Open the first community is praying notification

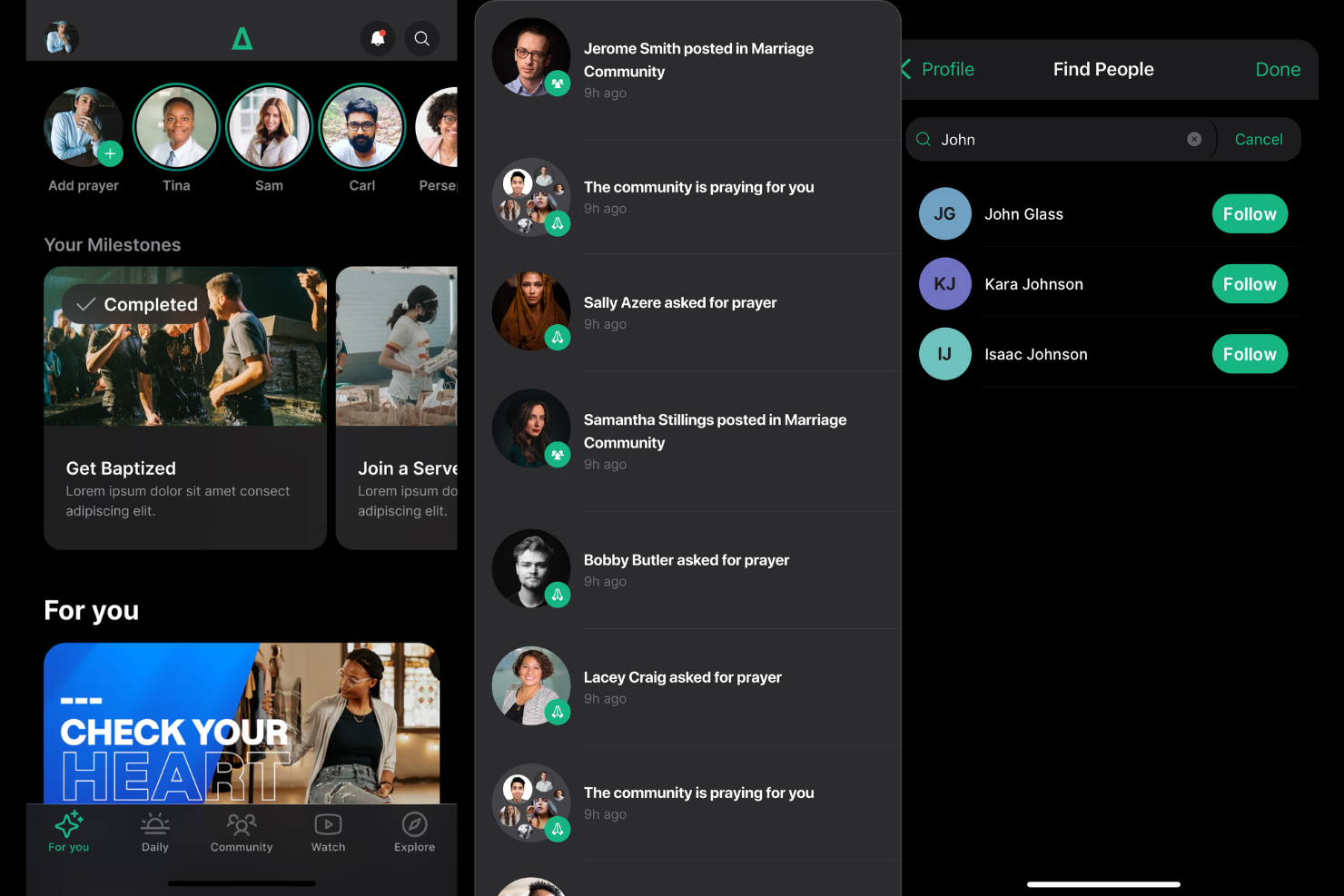coord(687,197)
